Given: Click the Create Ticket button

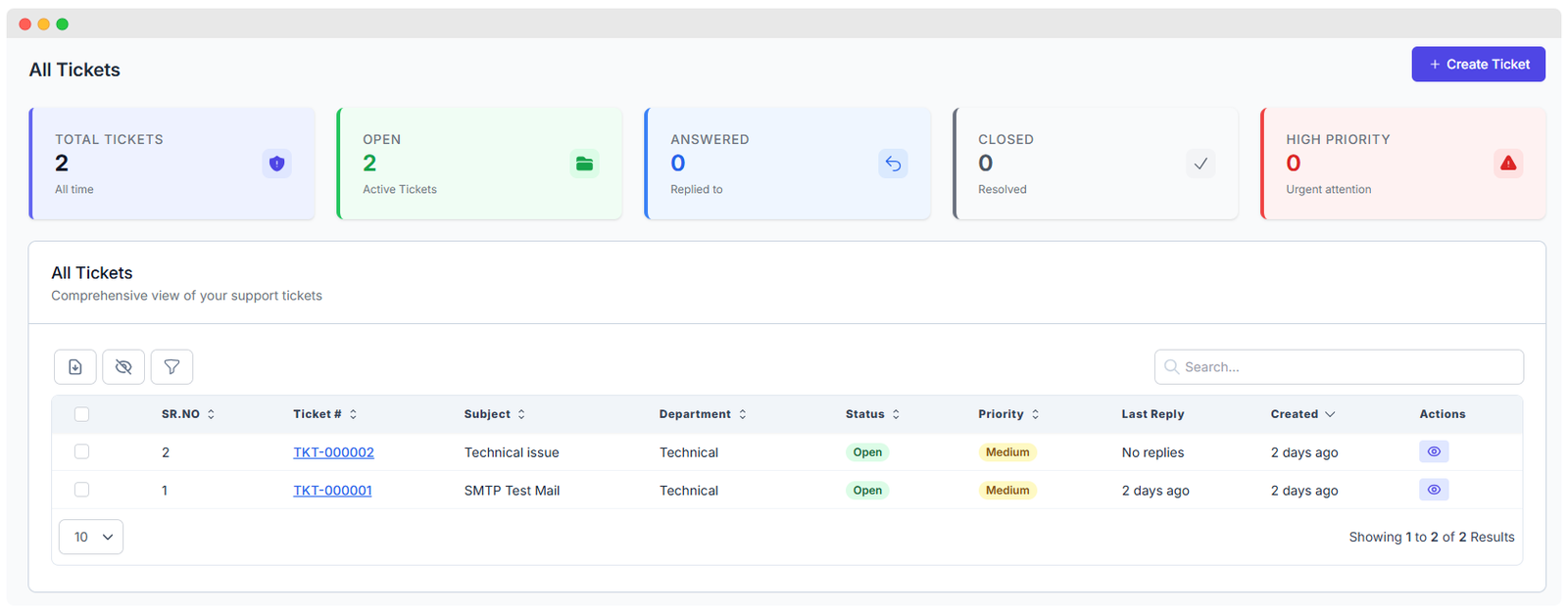Looking at the screenshot, I should pos(1478,65).
